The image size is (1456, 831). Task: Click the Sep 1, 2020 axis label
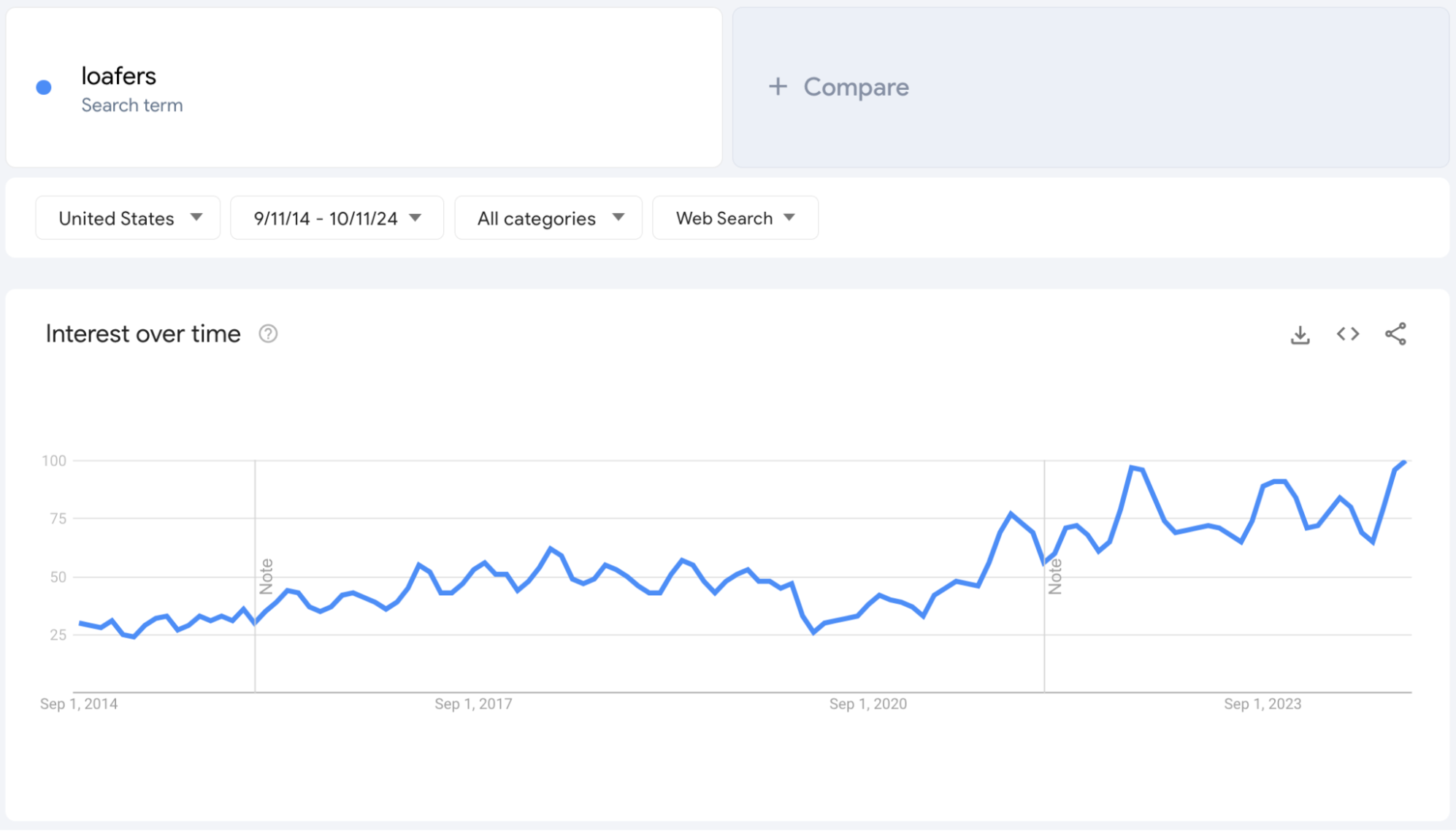click(868, 704)
